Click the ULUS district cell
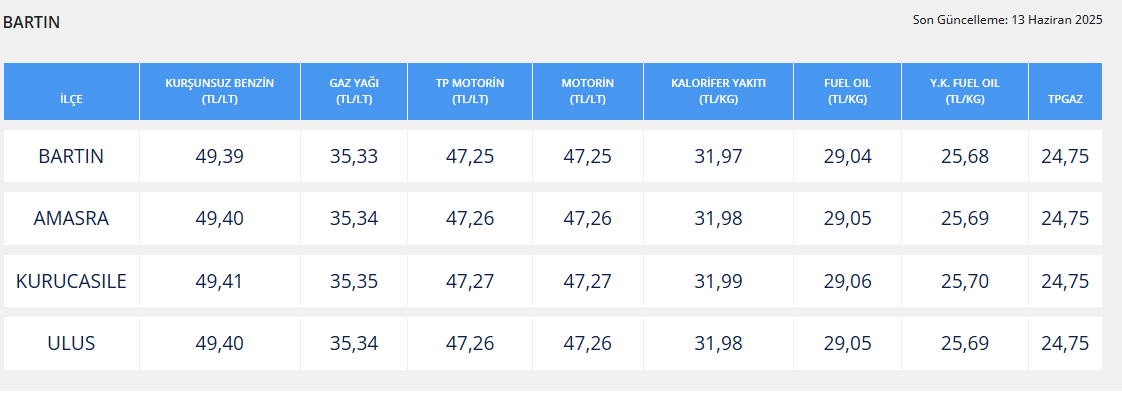 [72, 343]
